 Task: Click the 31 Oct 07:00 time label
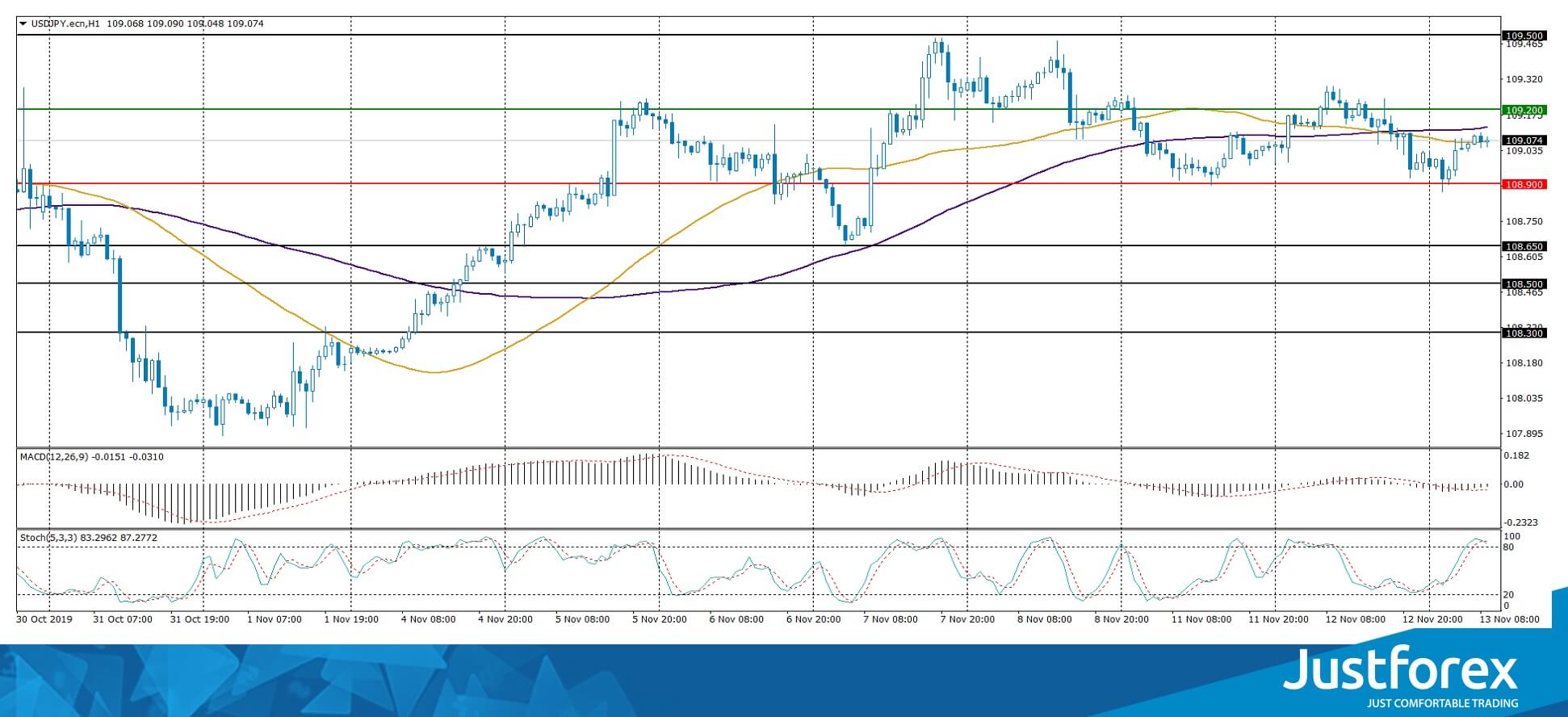click(123, 620)
